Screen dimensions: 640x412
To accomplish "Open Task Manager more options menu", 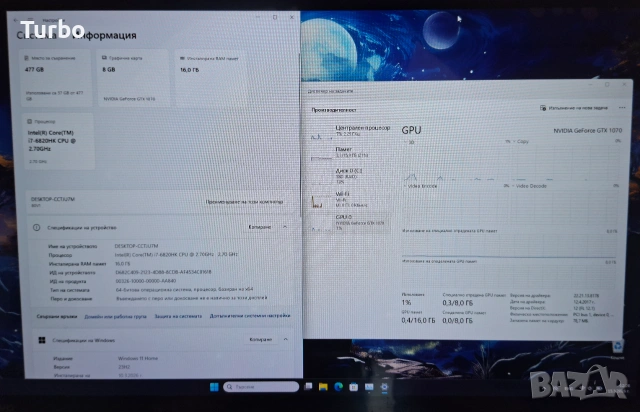I will [x=622, y=108].
